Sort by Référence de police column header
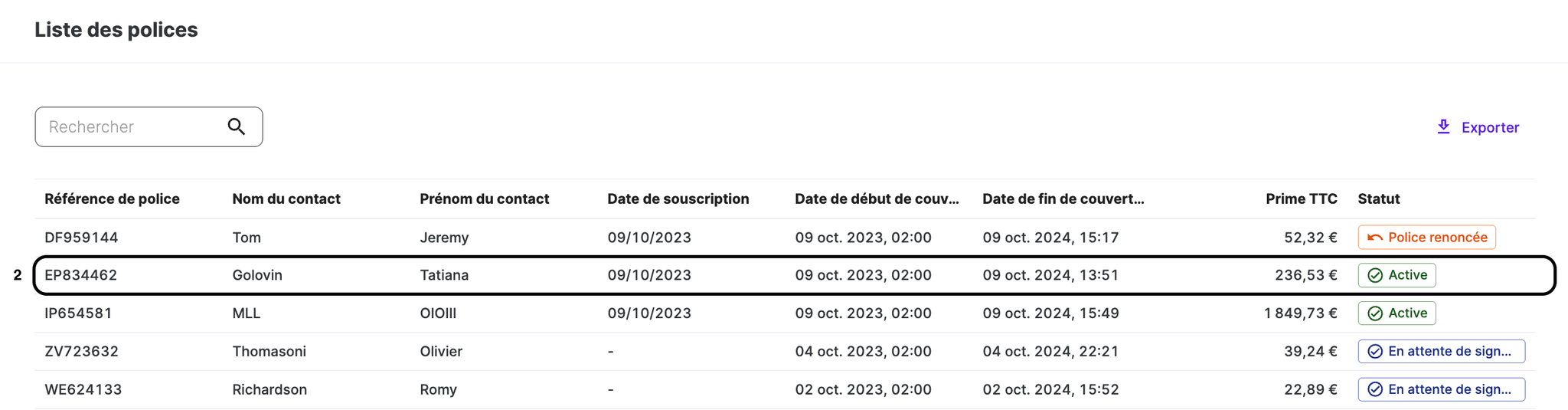The image size is (1568, 410). [x=112, y=198]
